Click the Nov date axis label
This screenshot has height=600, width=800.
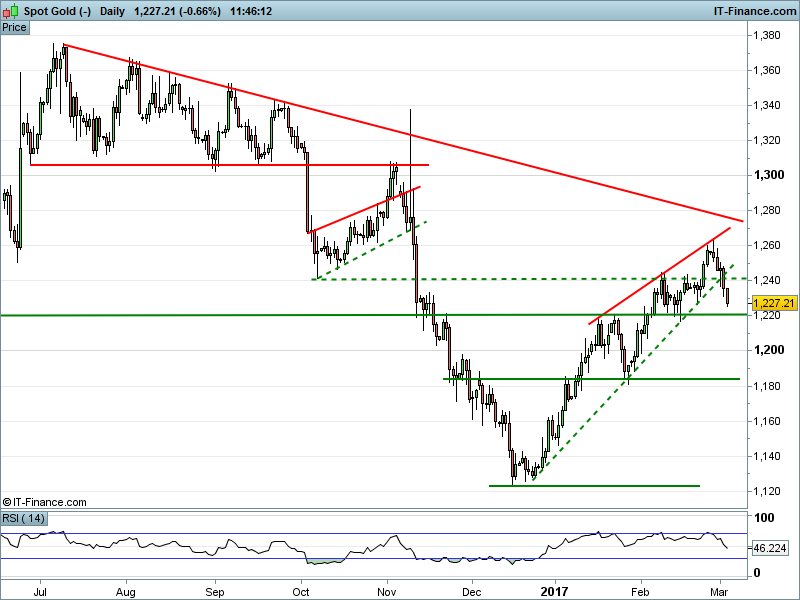[387, 592]
